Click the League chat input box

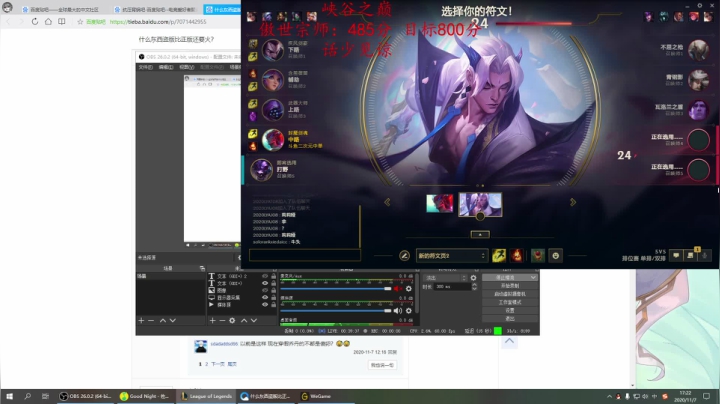pos(305,255)
